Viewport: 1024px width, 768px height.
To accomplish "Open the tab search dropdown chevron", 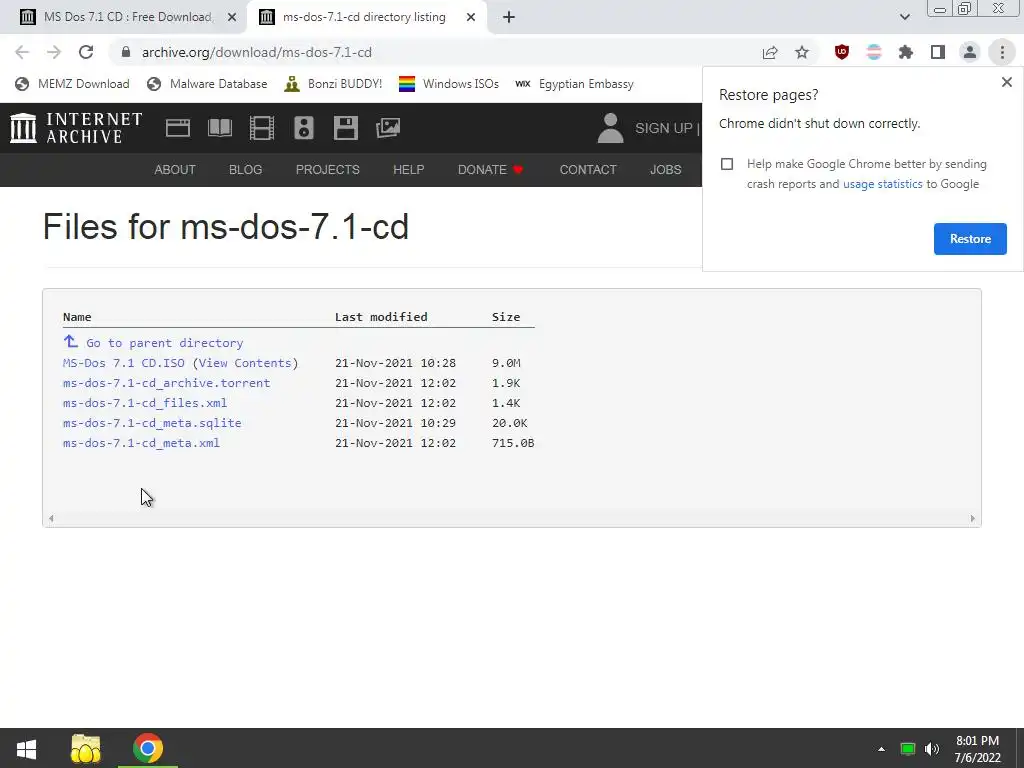I will pos(904,17).
